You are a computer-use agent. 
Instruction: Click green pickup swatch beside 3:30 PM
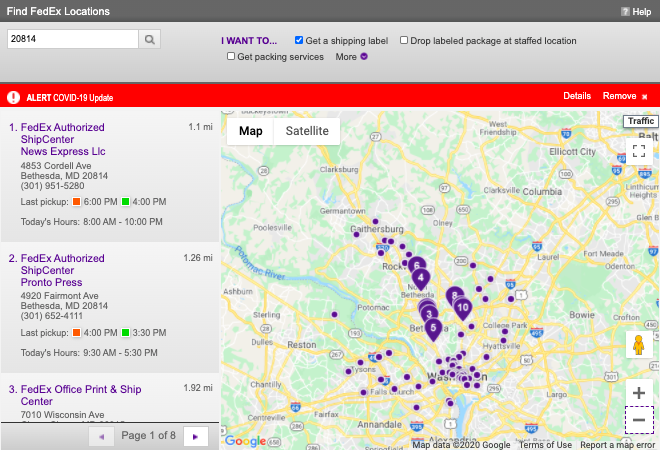[x=125, y=333]
